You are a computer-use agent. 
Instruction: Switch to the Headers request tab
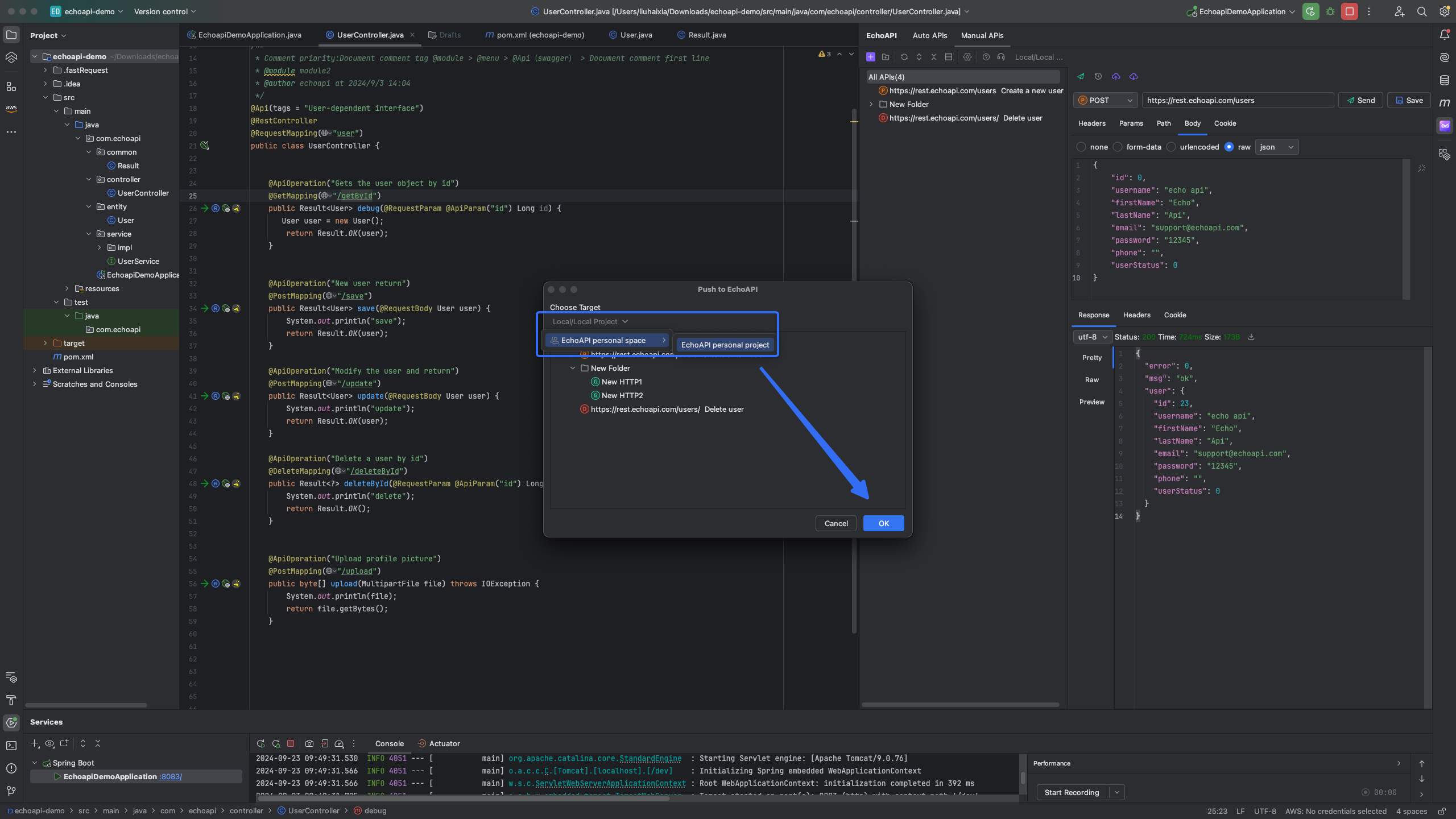coord(1092,123)
